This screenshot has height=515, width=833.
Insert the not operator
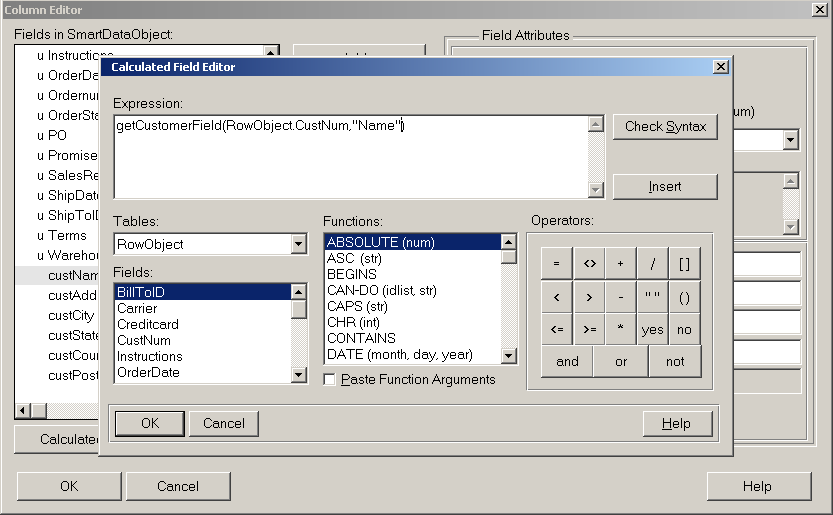[x=675, y=361]
